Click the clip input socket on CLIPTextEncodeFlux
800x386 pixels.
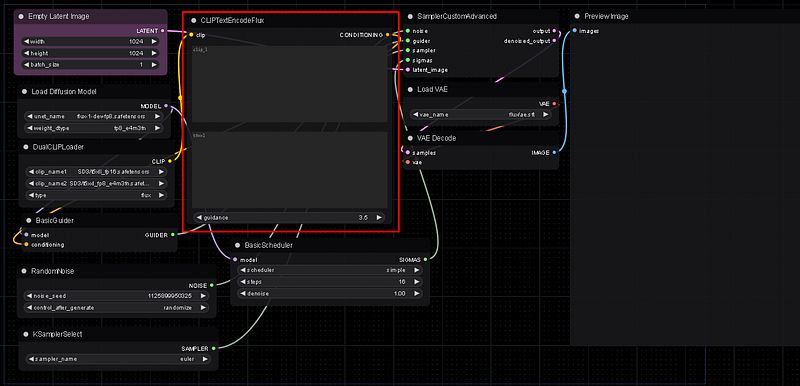point(191,35)
